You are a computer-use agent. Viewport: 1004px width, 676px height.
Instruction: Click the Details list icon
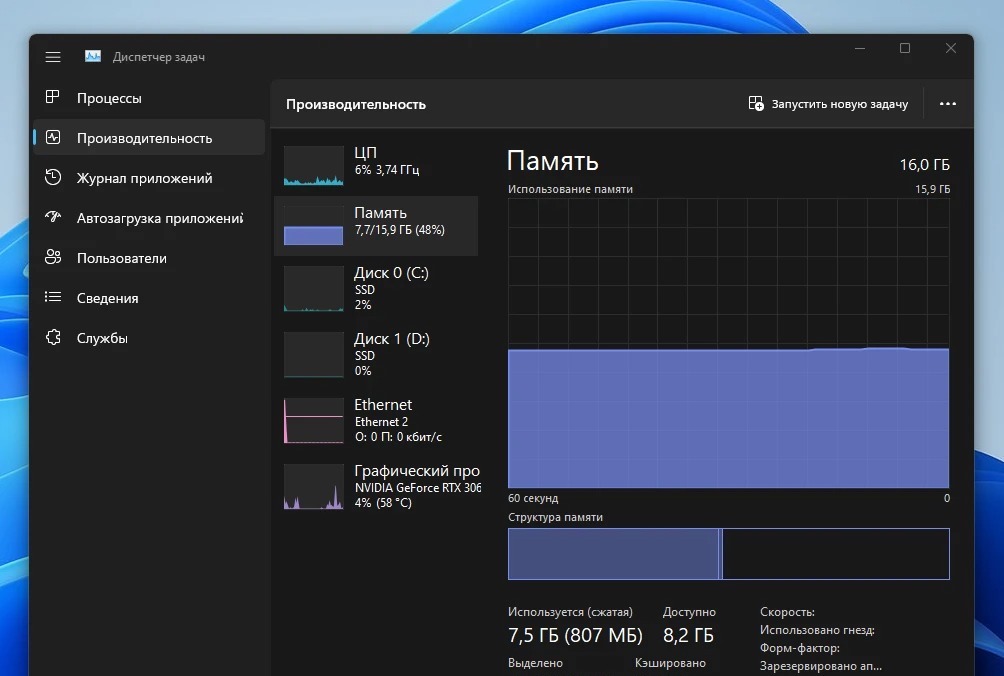(54, 298)
